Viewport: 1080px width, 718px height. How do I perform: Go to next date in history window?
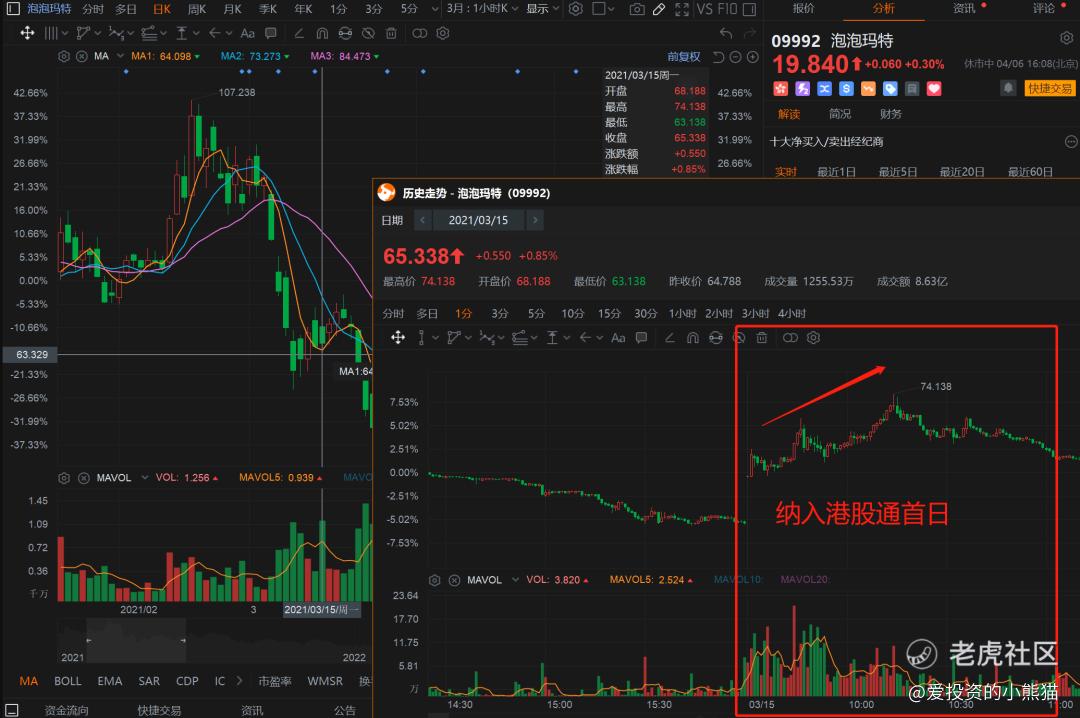pyautogui.click(x=534, y=220)
